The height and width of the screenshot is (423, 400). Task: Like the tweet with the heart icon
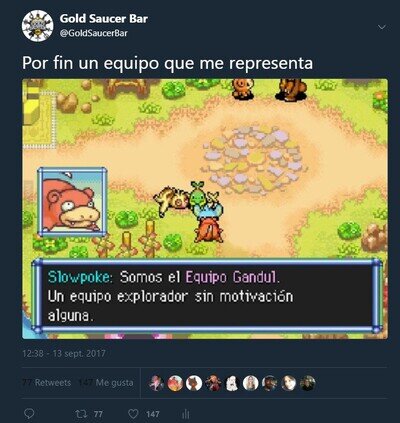[133, 414]
